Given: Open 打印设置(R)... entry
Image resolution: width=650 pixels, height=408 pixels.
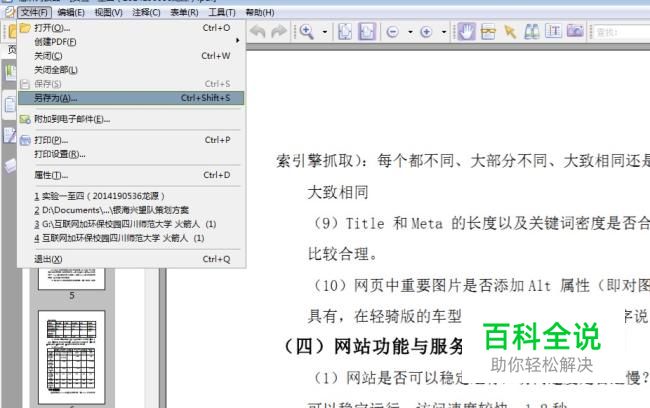Looking at the screenshot, I should [x=131, y=154].
